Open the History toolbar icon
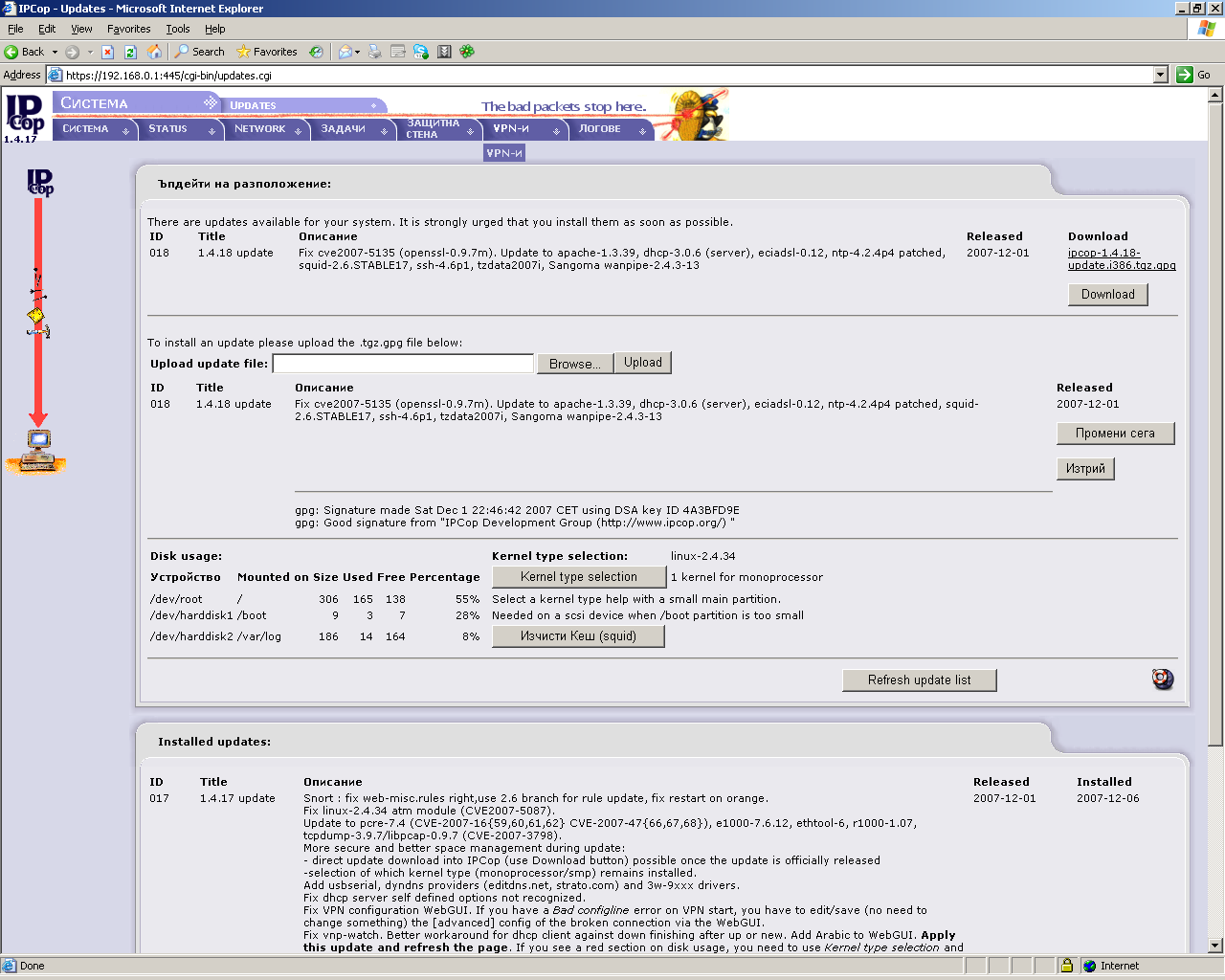This screenshot has width=1225, height=980. (316, 52)
